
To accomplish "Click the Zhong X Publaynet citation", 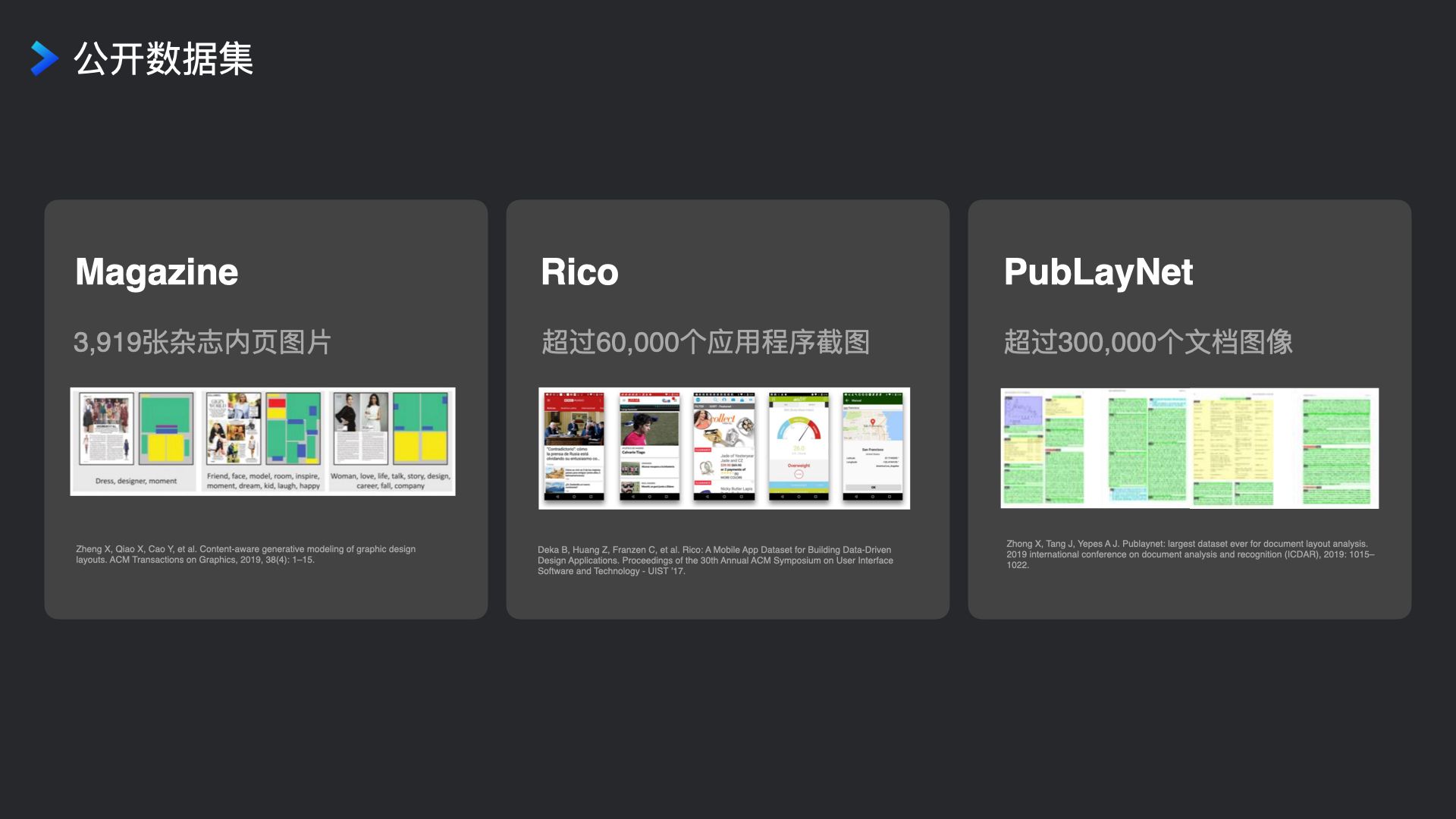I will click(1189, 554).
